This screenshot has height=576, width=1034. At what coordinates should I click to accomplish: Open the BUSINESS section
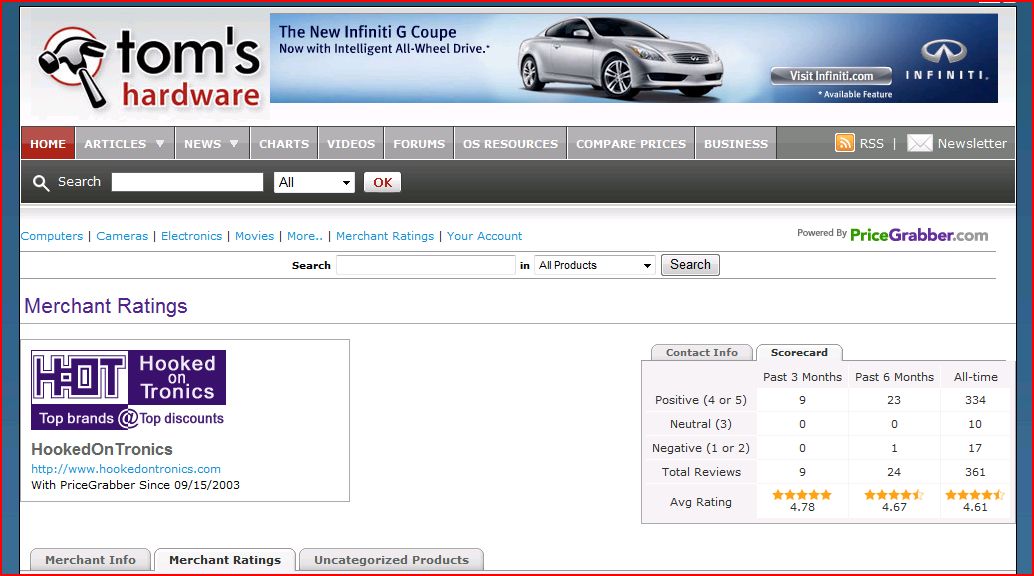tap(736, 143)
